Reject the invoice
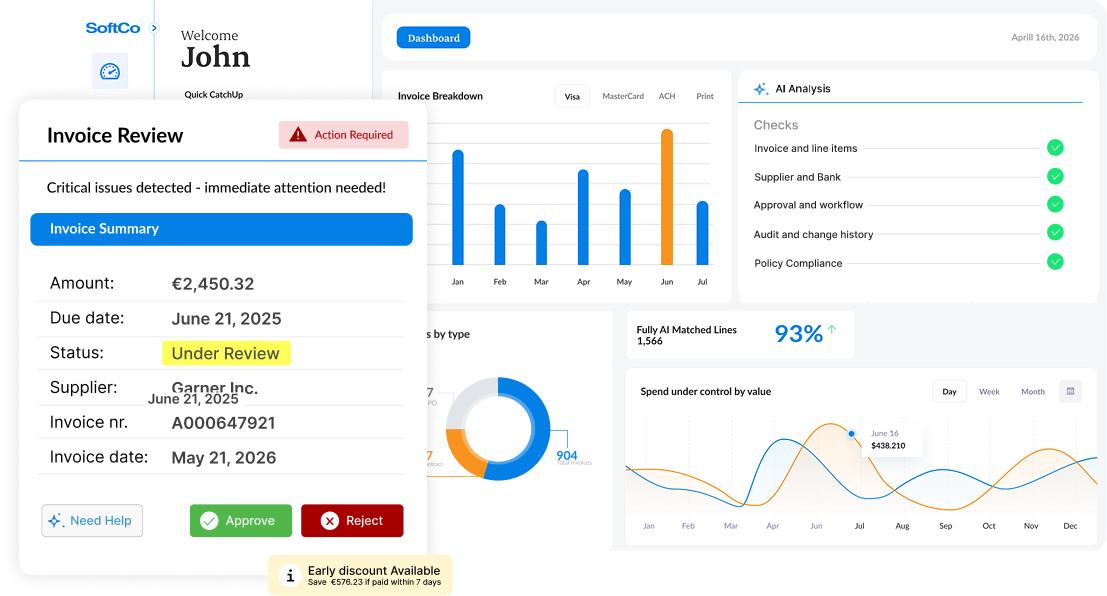The width and height of the screenshot is (1107, 596). click(x=352, y=520)
